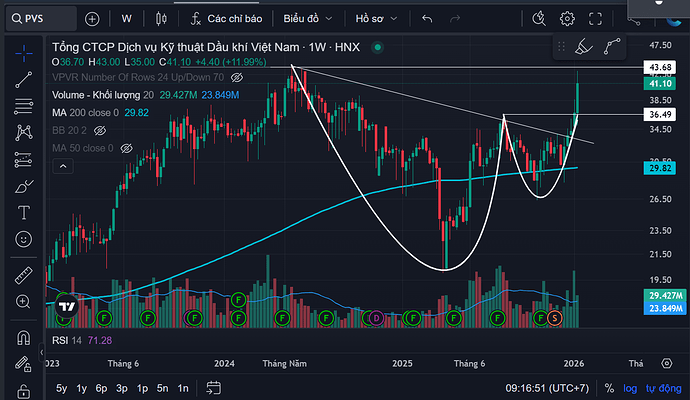Select the zoom in tool
This screenshot has width=690, height=400.
pyautogui.click(x=24, y=301)
